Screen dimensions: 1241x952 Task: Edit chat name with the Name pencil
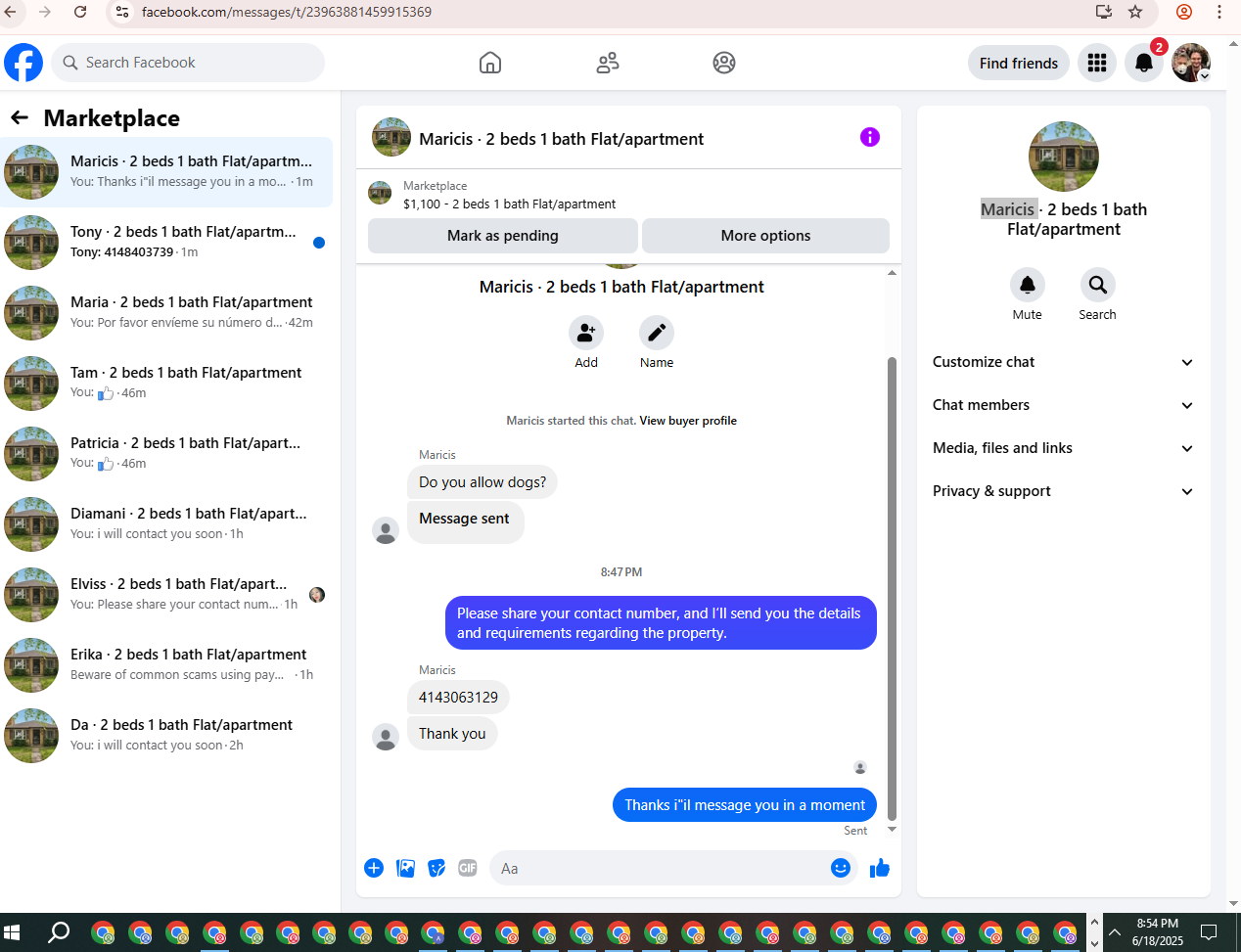point(657,333)
